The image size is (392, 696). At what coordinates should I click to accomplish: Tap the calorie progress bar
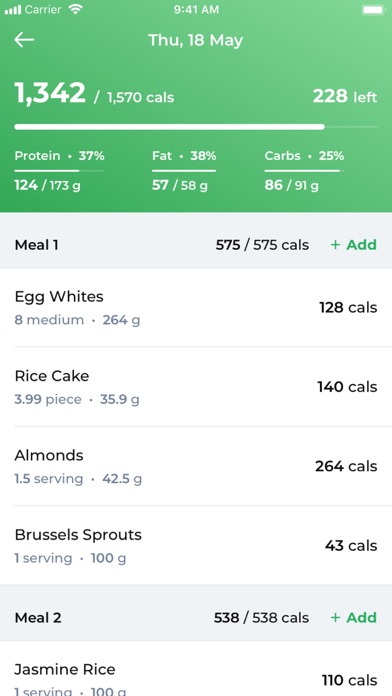pyautogui.click(x=196, y=127)
